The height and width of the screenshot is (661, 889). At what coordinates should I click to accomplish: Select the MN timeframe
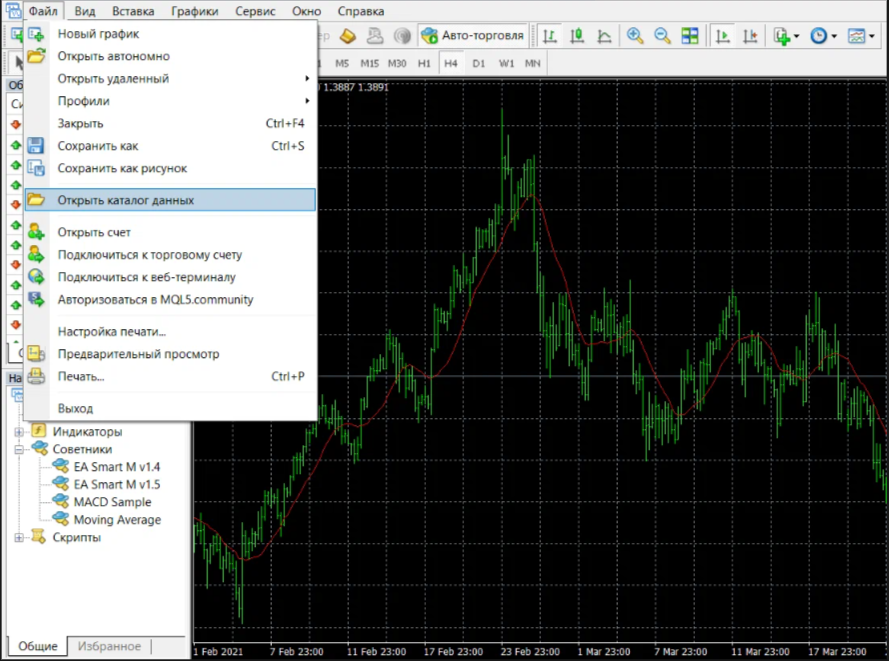pos(532,63)
